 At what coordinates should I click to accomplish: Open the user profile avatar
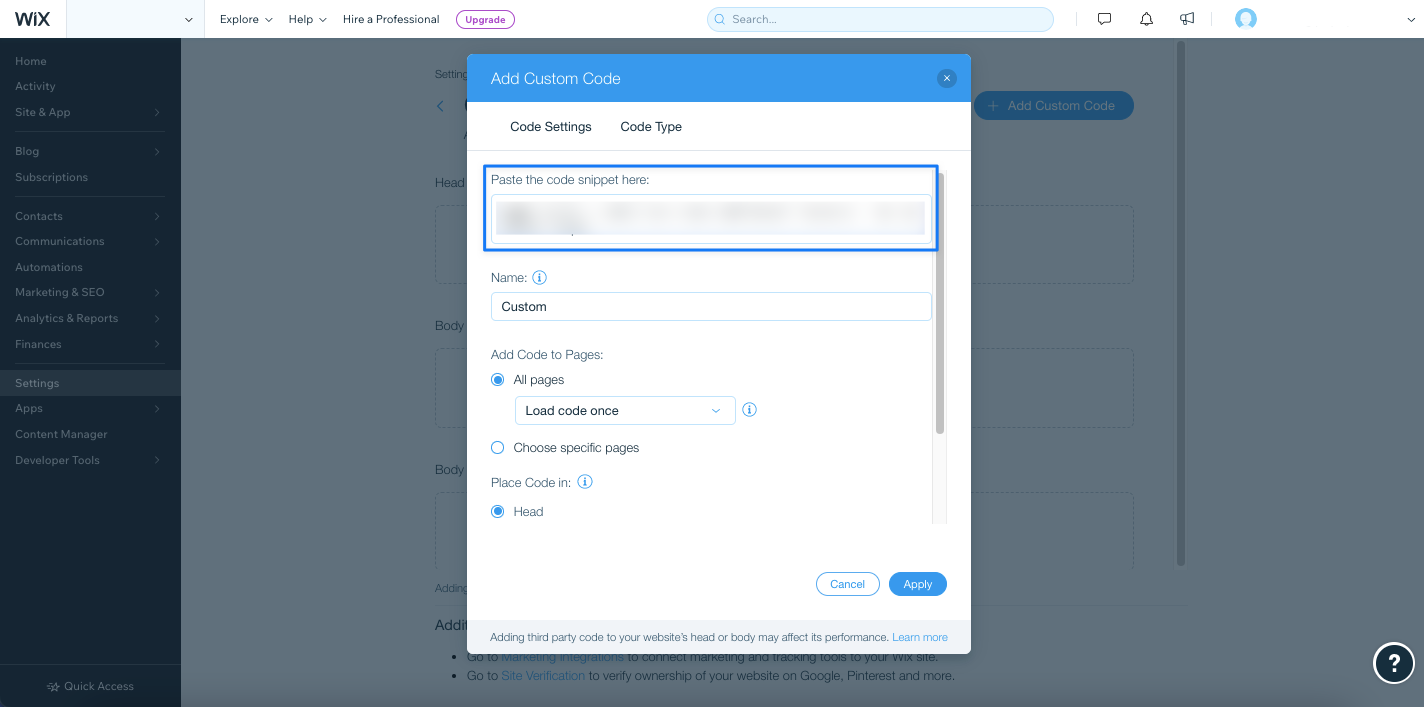1245,19
